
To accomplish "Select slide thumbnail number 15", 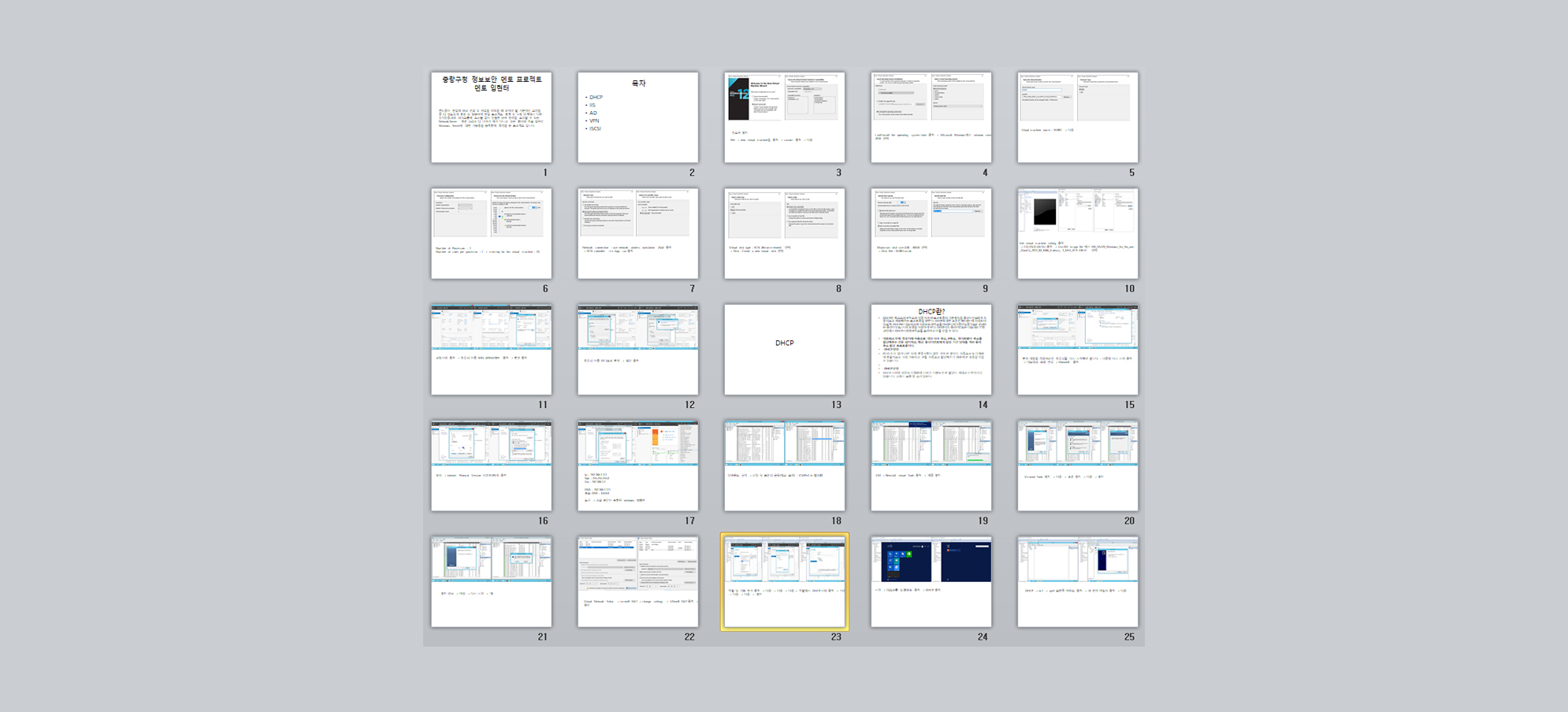I will click(1077, 350).
